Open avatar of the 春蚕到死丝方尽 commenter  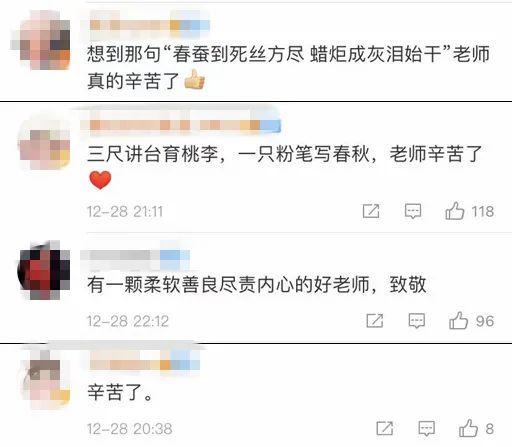[43, 41]
